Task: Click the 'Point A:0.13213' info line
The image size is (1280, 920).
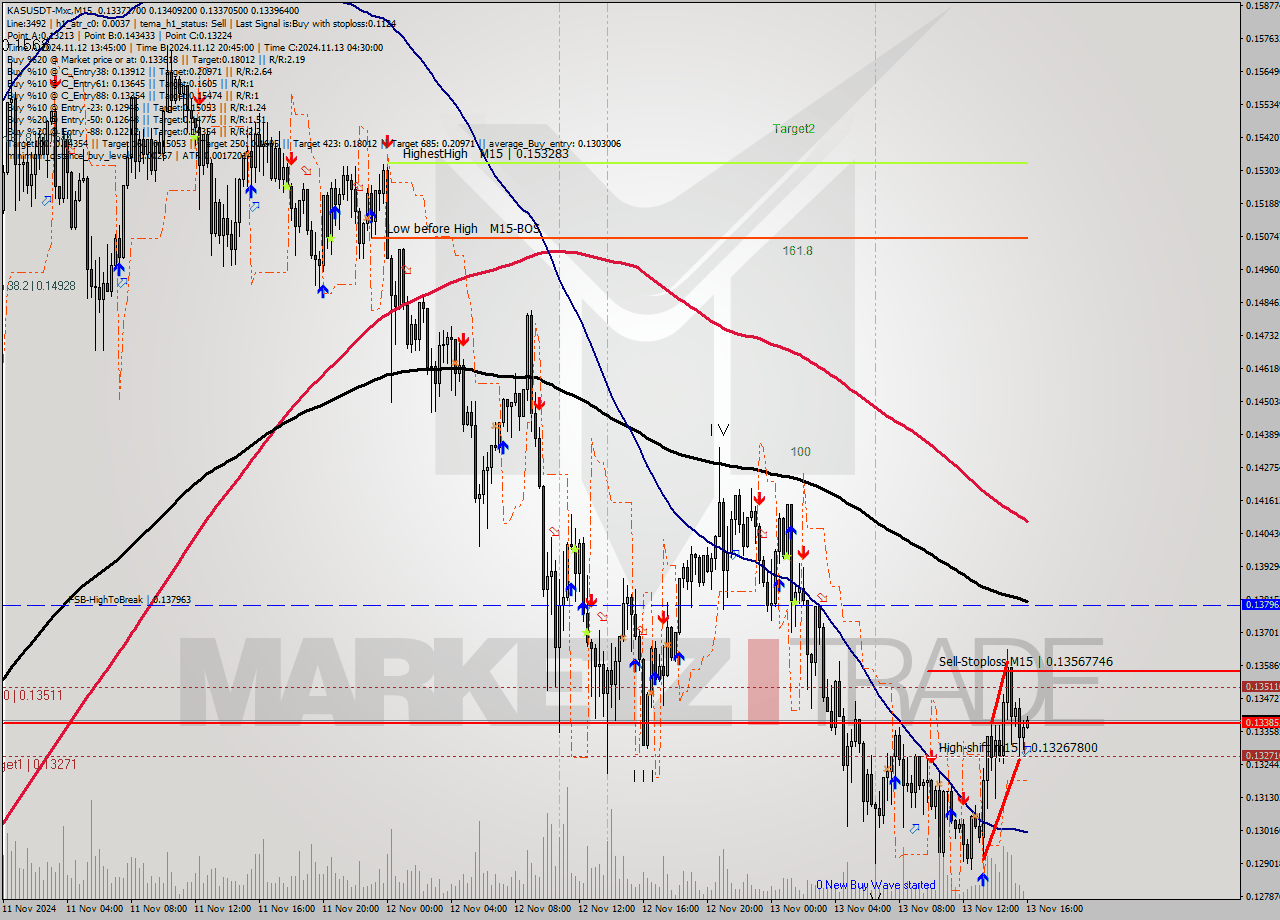Action: tap(41, 35)
